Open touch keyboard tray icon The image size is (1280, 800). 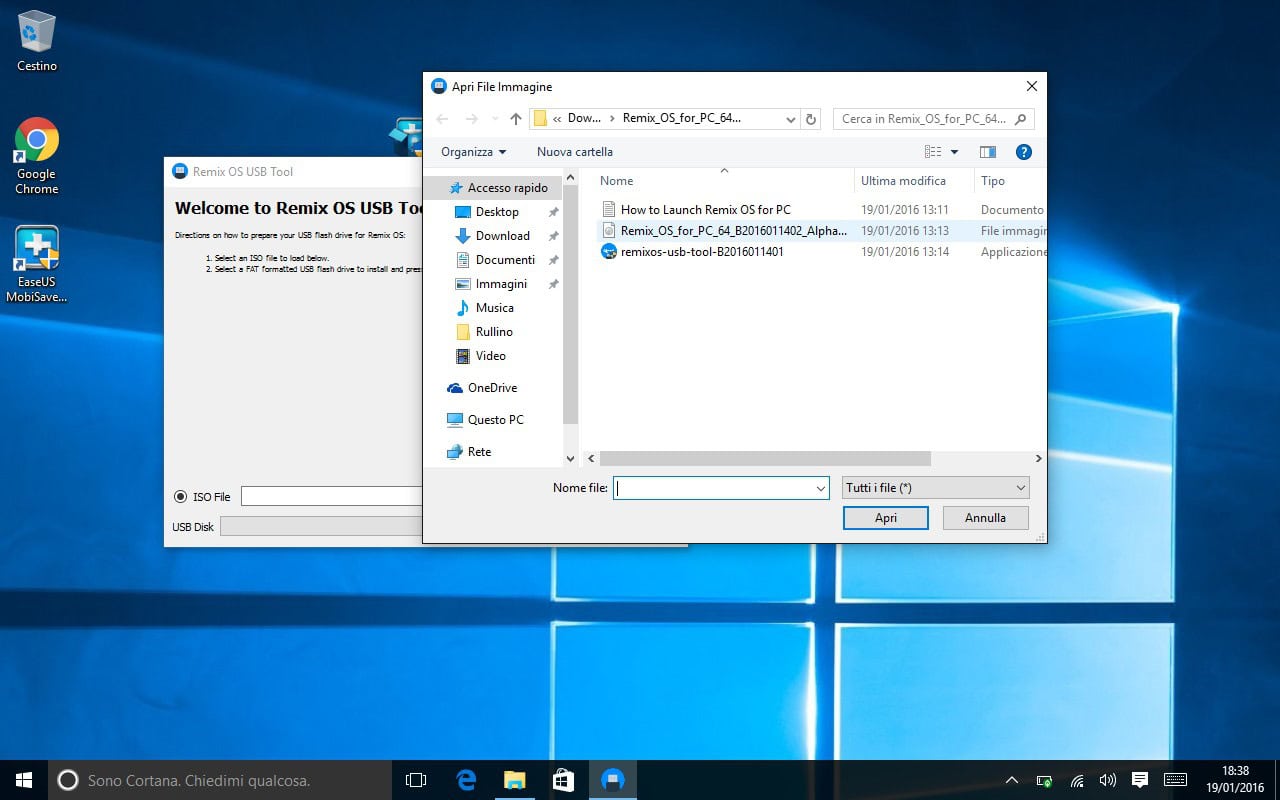[x=1175, y=780]
